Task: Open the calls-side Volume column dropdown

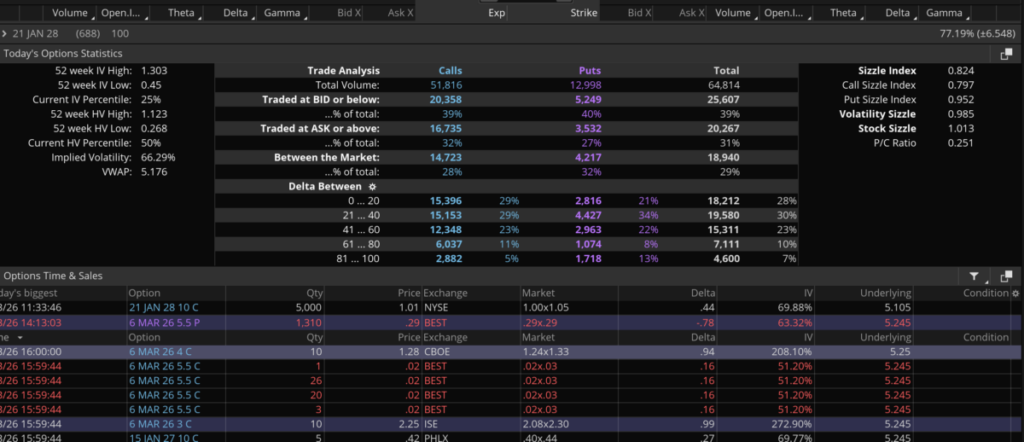Action: [94, 15]
